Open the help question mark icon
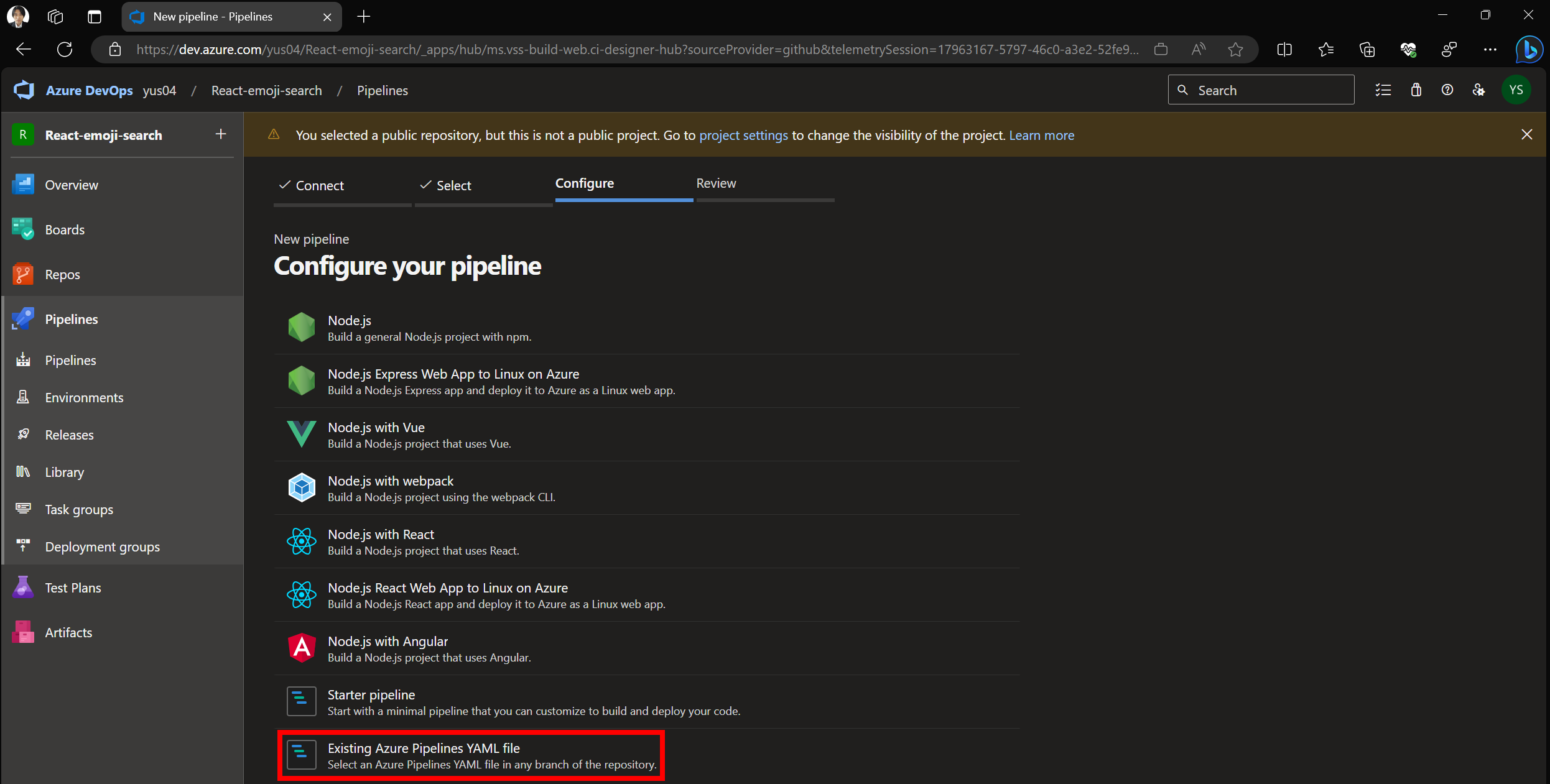 coord(1447,90)
